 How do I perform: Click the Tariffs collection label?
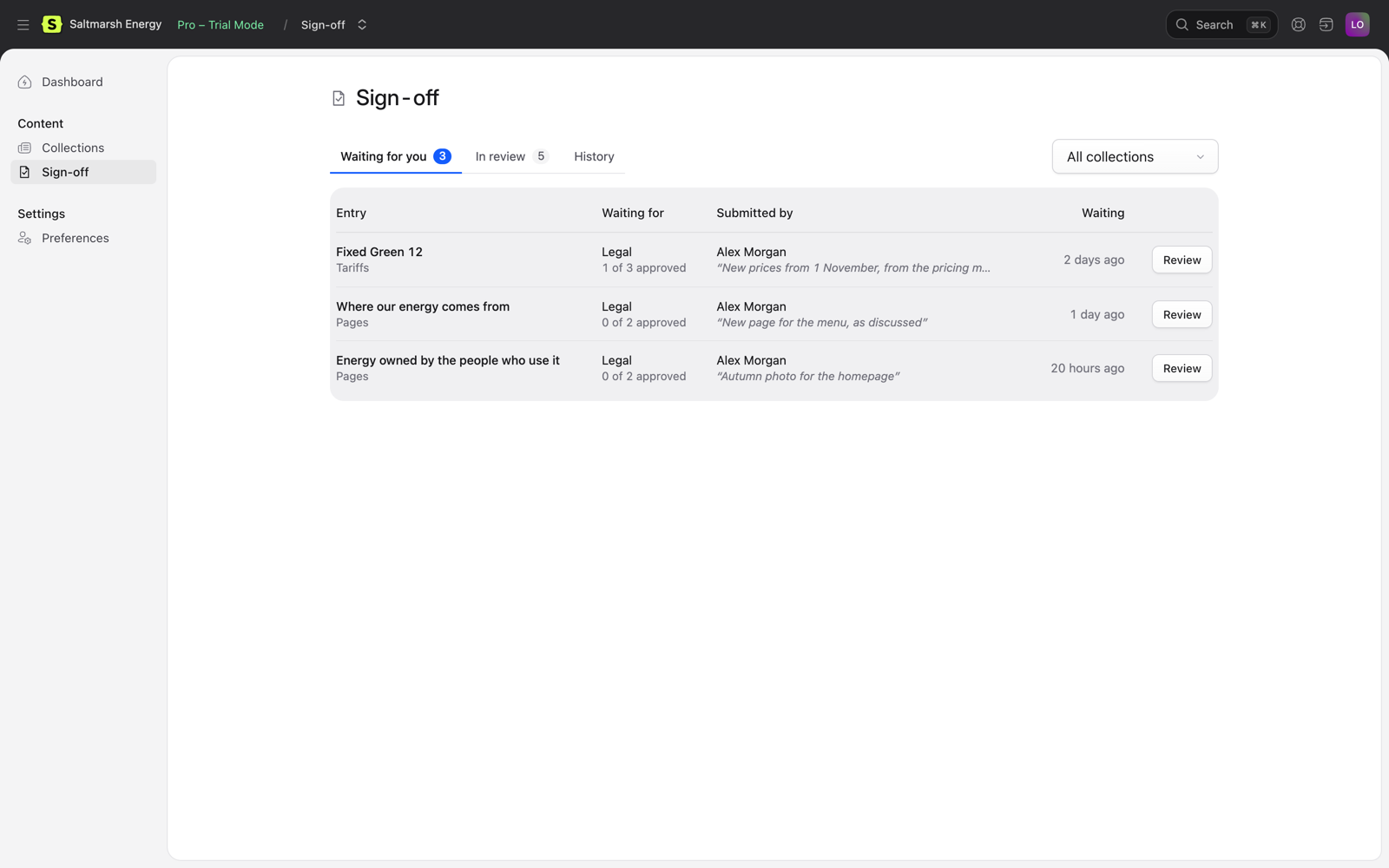coord(352,268)
